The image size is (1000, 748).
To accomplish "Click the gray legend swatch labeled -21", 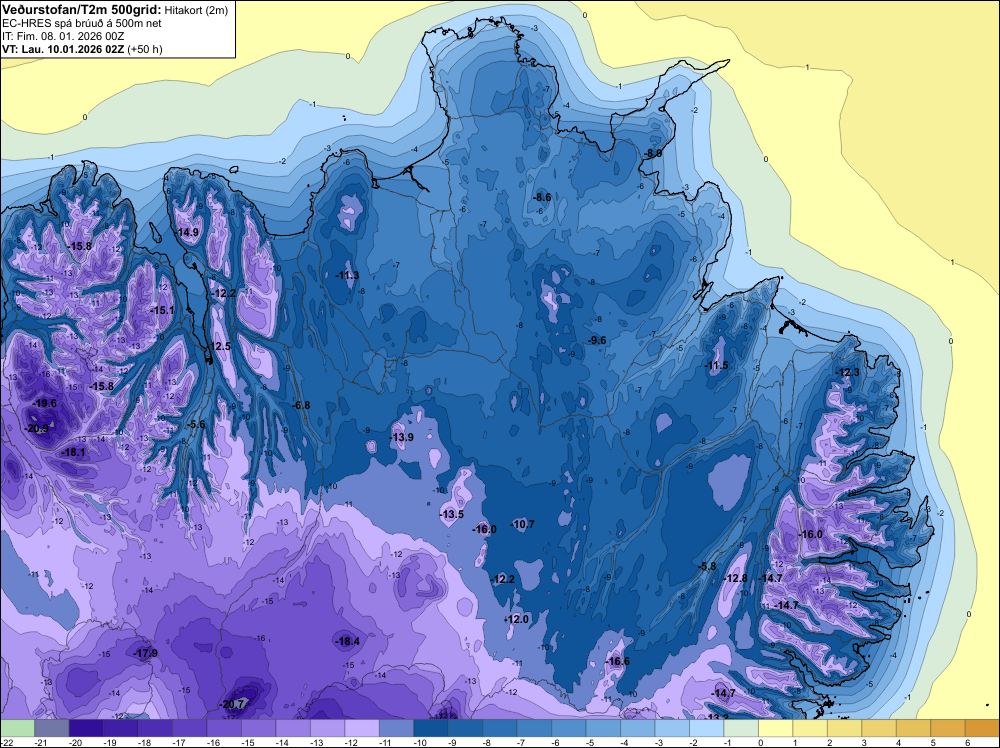I will pyautogui.click(x=52, y=728).
